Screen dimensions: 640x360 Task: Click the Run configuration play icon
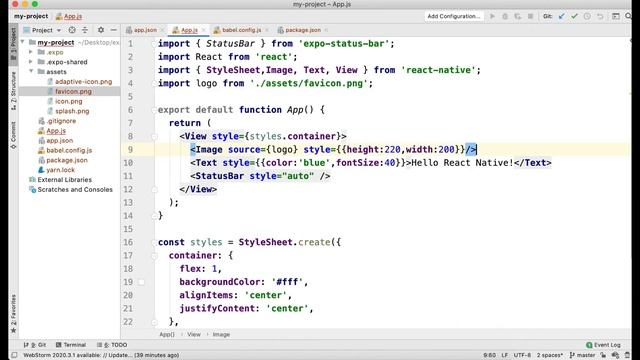[492, 16]
